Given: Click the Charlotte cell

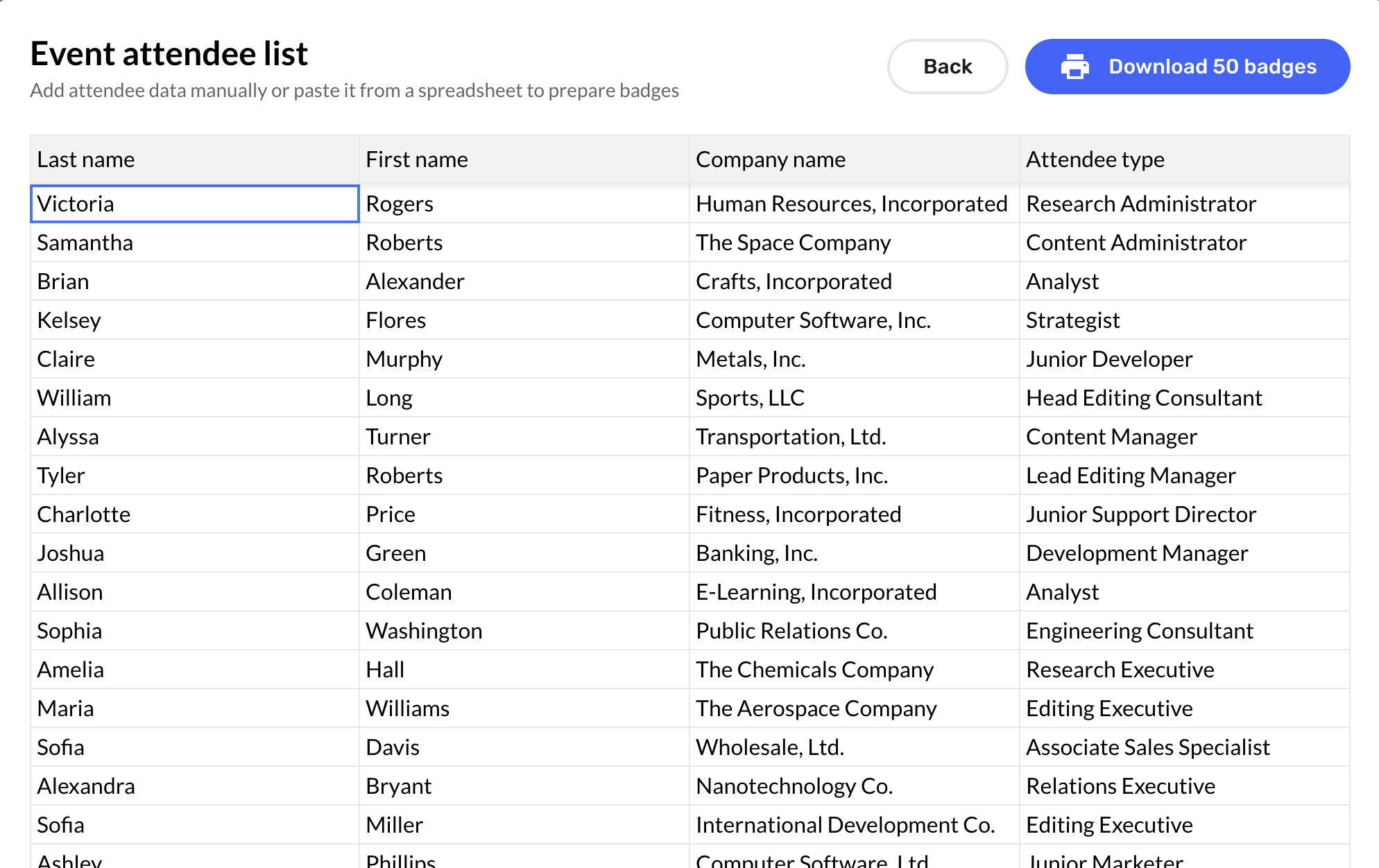Looking at the screenshot, I should coord(194,514).
